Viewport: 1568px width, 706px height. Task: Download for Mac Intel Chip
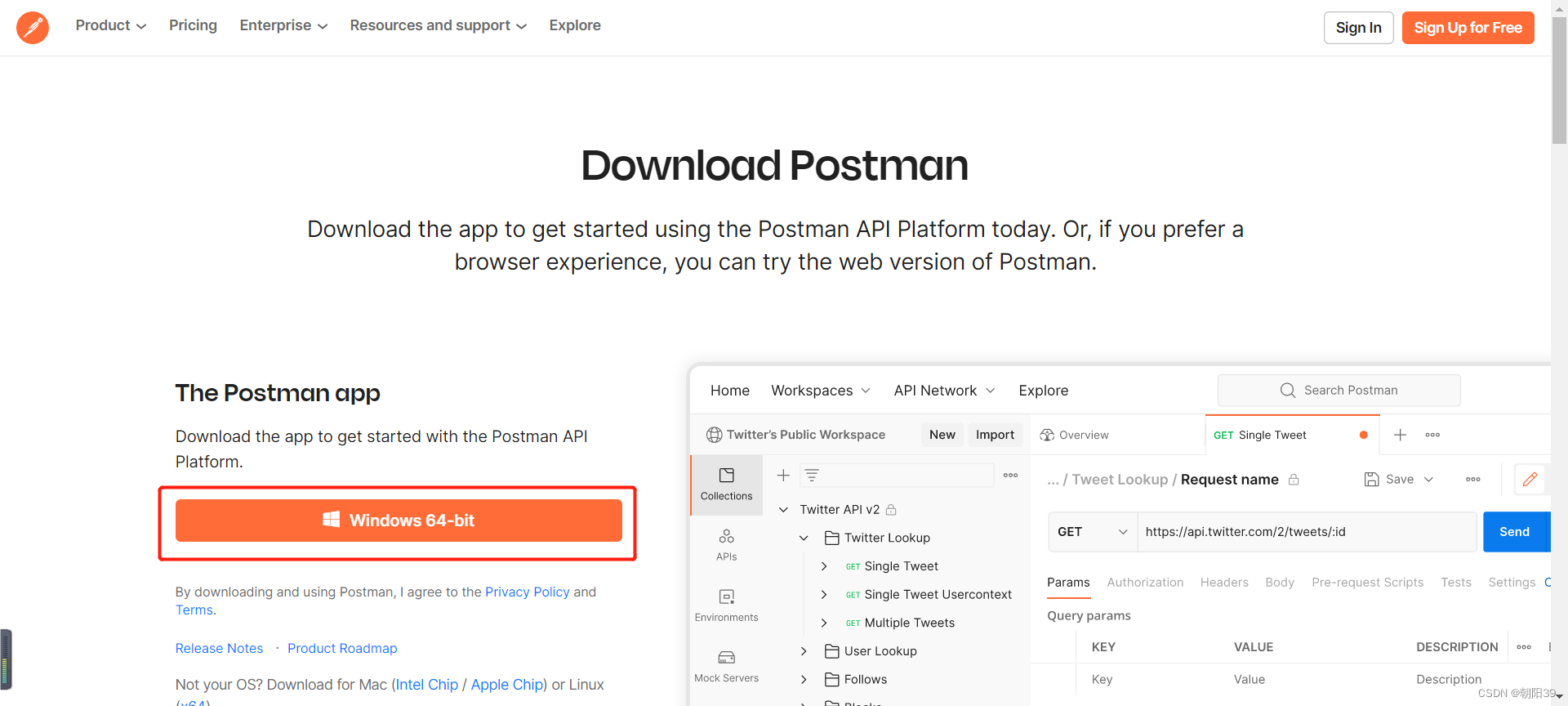pos(426,685)
